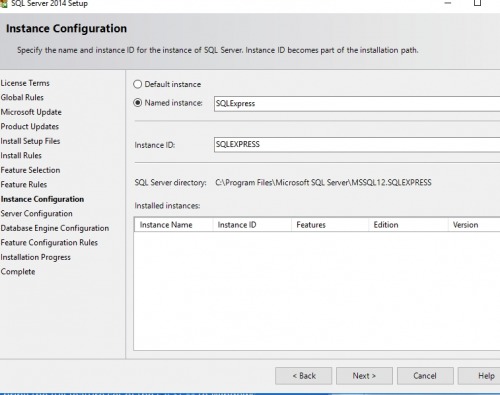Go to the Next setup step
This screenshot has height=395, width=500.
364,376
